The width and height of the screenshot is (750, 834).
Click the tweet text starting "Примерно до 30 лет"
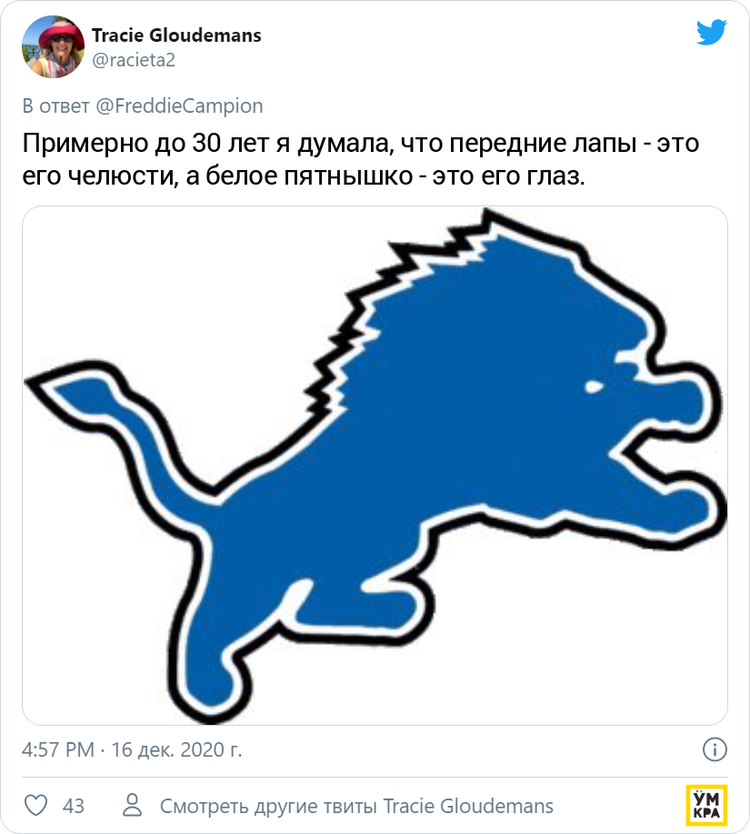(x=360, y=160)
